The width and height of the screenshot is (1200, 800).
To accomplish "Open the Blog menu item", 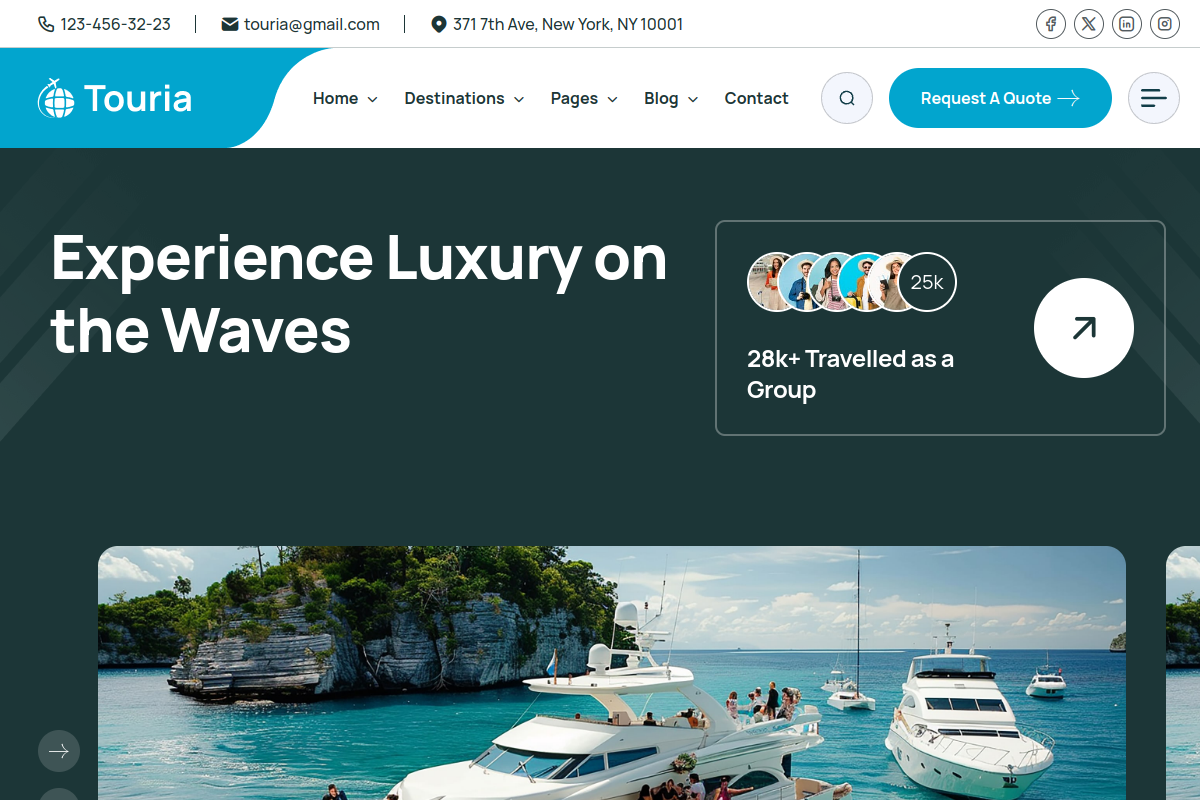I will (x=671, y=98).
